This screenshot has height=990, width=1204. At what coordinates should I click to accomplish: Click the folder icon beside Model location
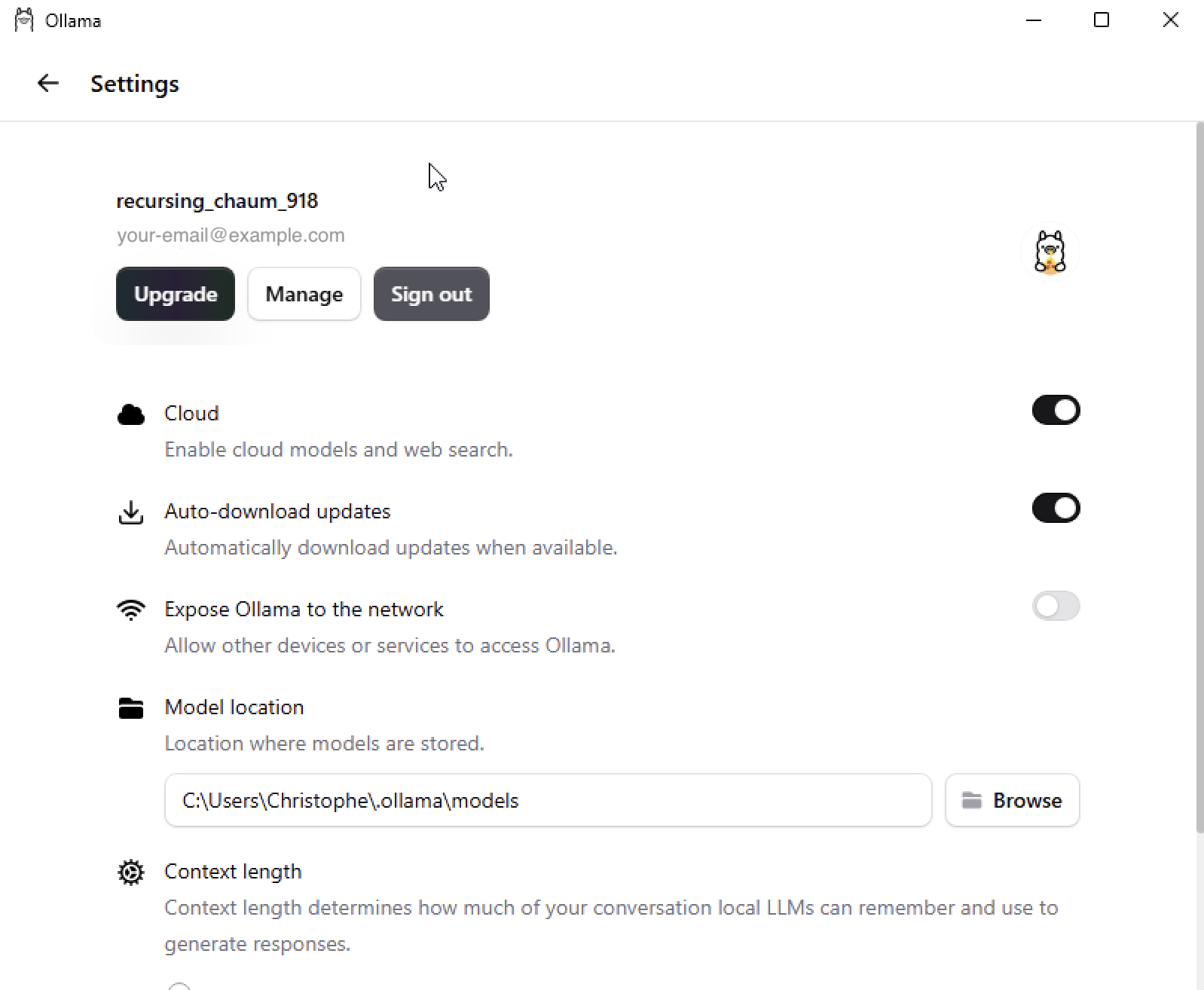pos(131,708)
